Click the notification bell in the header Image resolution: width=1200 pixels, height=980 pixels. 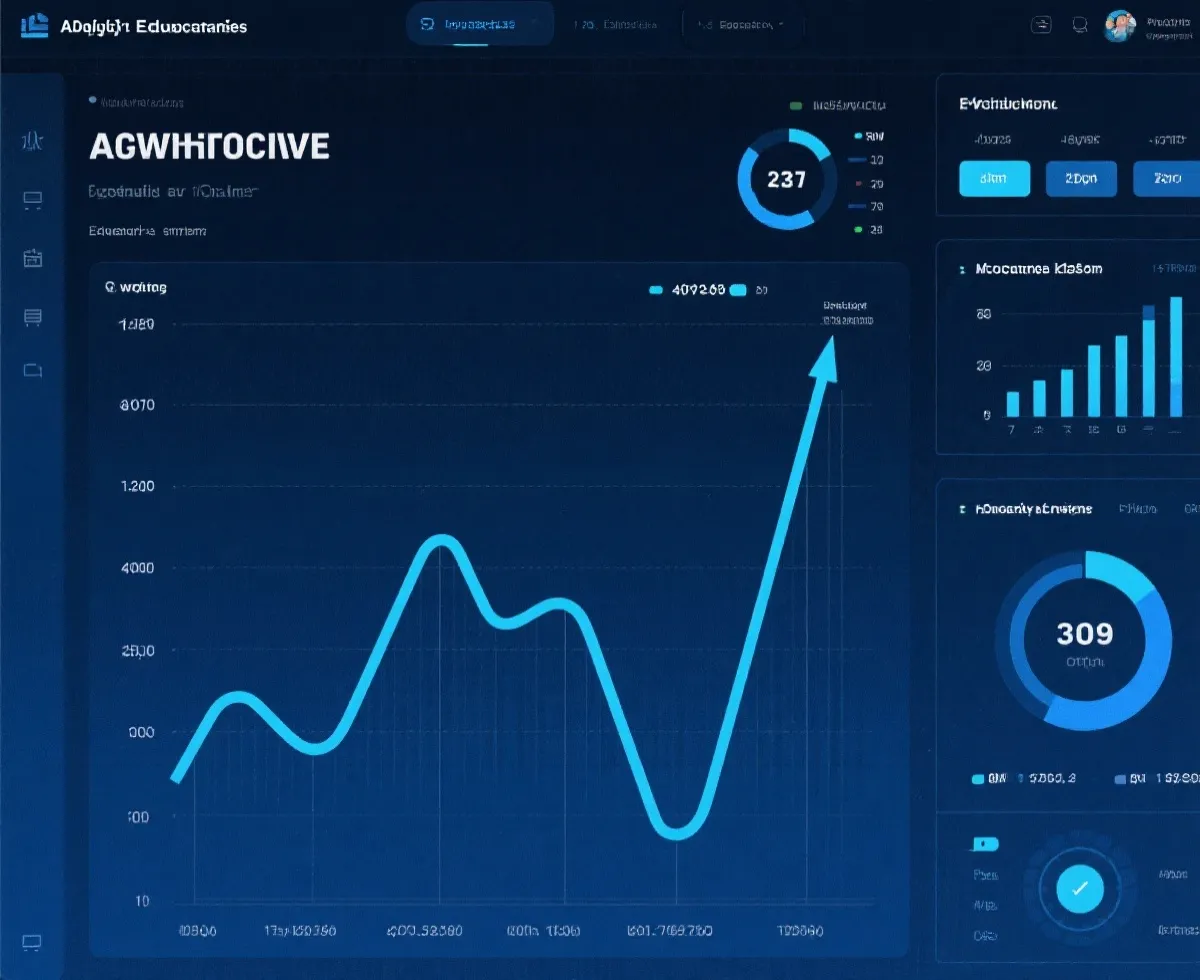(1080, 25)
